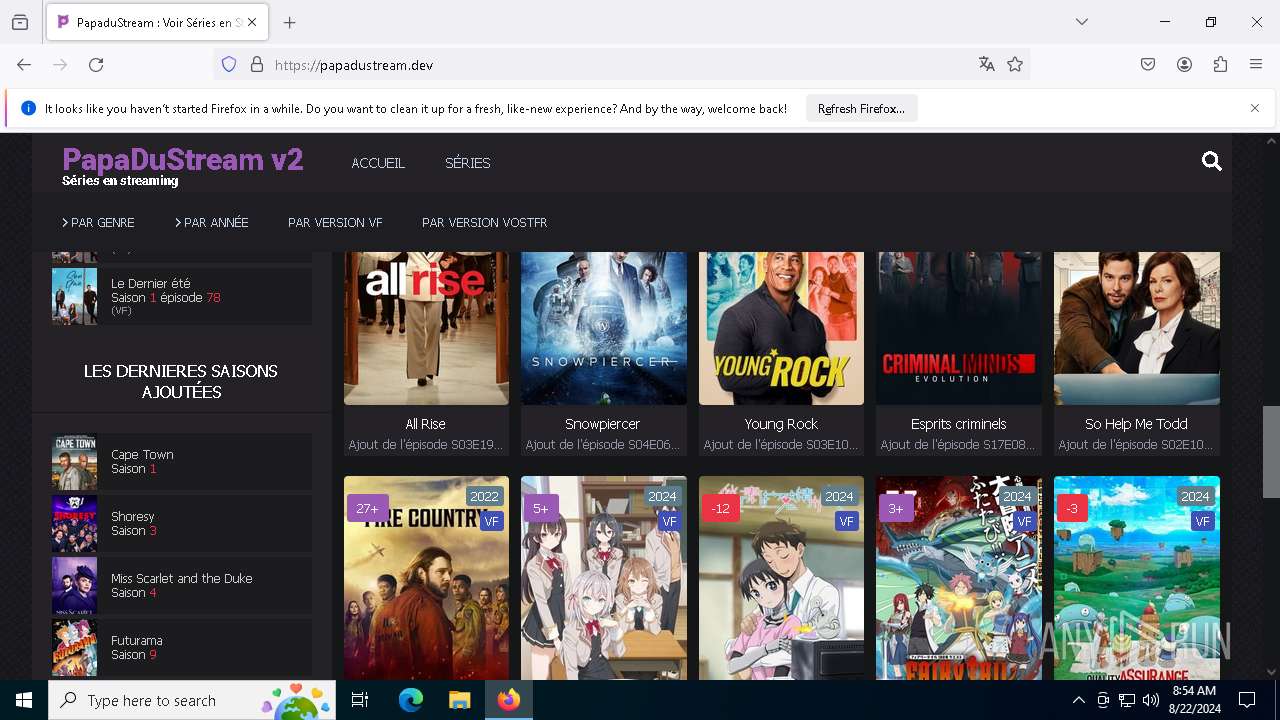Show hidden system tray icons chevron
Viewport: 1280px width, 720px height.
coord(1078,700)
